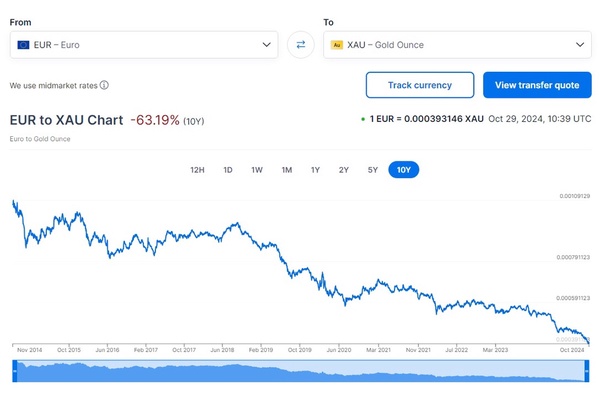The image size is (600, 396).
Task: Click the right range slider handle
Action: point(587,371)
